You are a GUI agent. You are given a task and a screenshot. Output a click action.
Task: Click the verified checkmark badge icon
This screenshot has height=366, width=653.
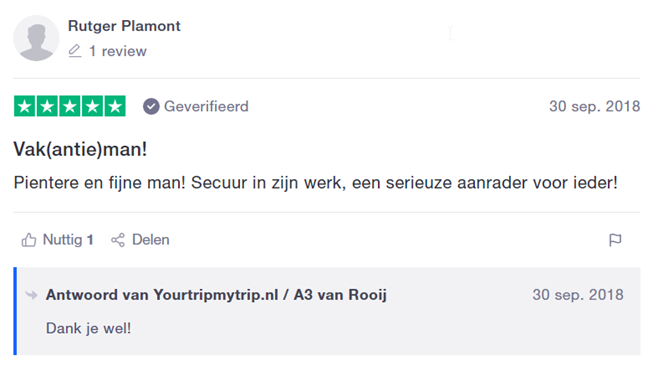[151, 106]
